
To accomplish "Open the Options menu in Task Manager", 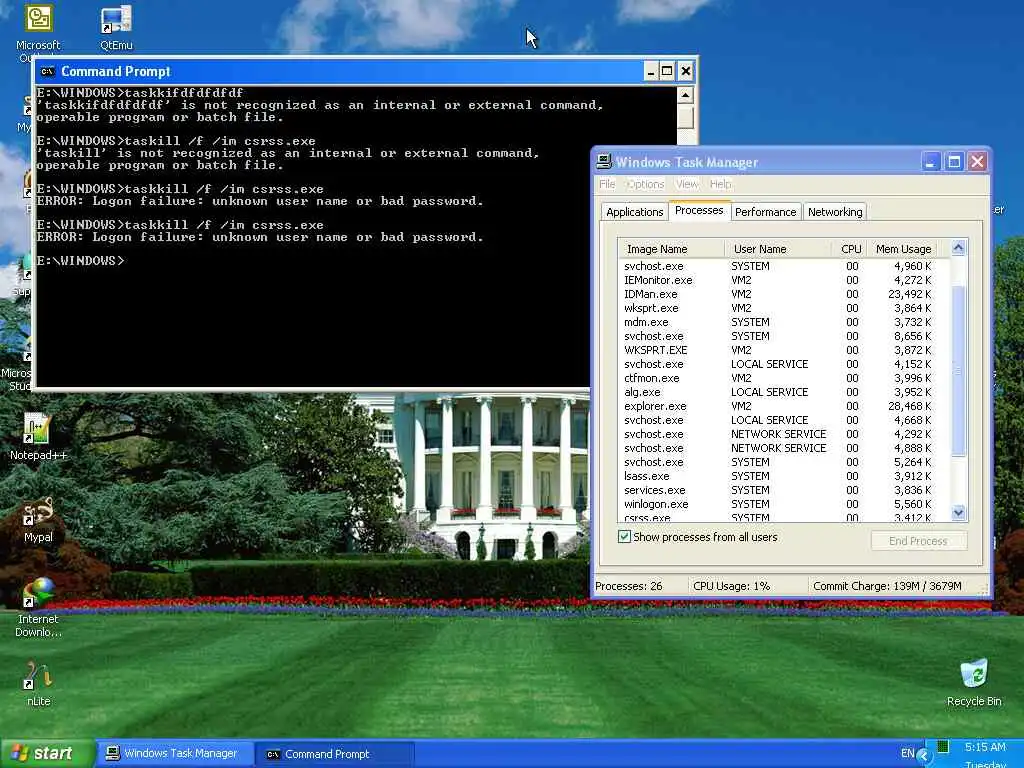I will tap(645, 184).
